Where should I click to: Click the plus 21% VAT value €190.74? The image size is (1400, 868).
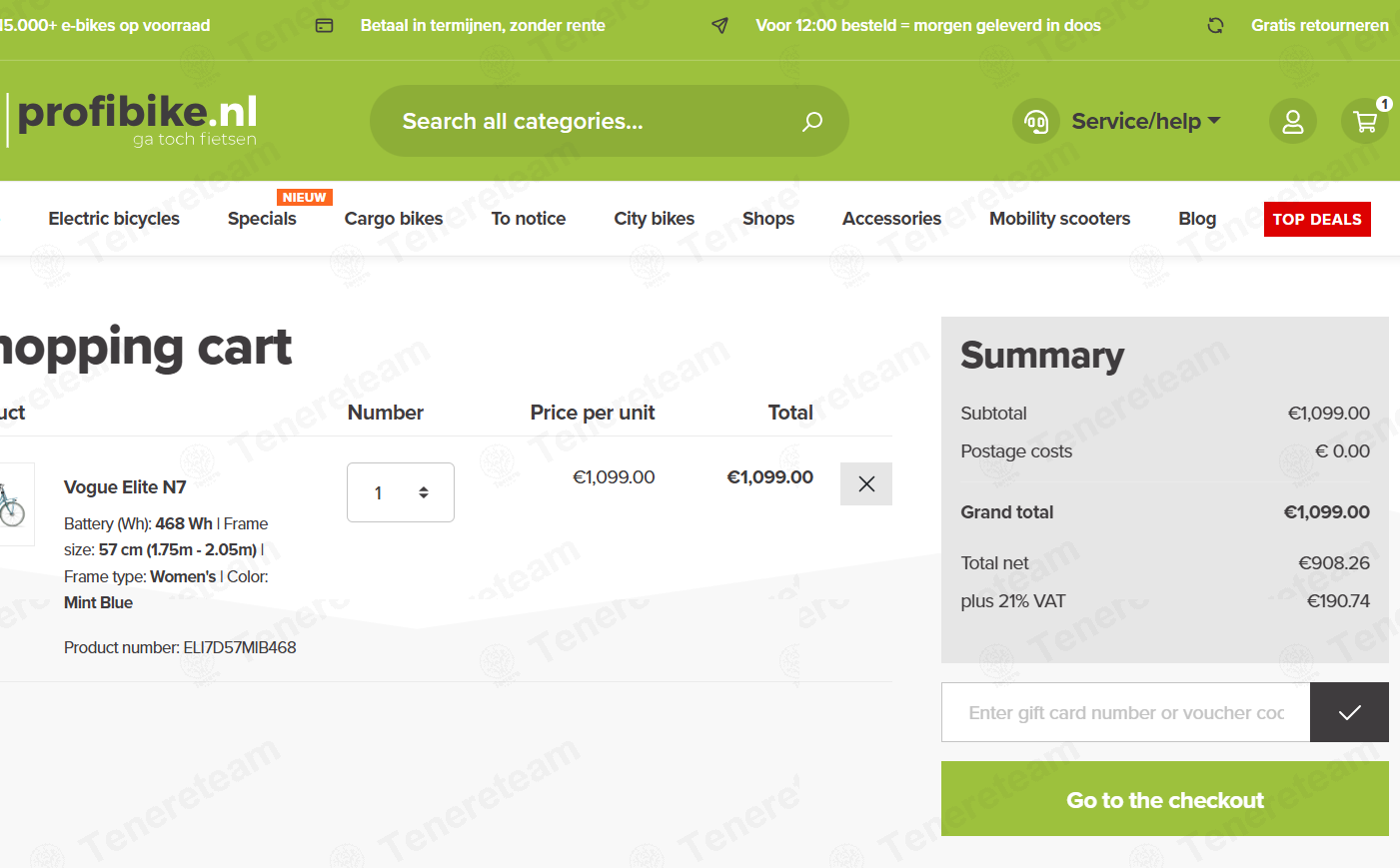1339,601
